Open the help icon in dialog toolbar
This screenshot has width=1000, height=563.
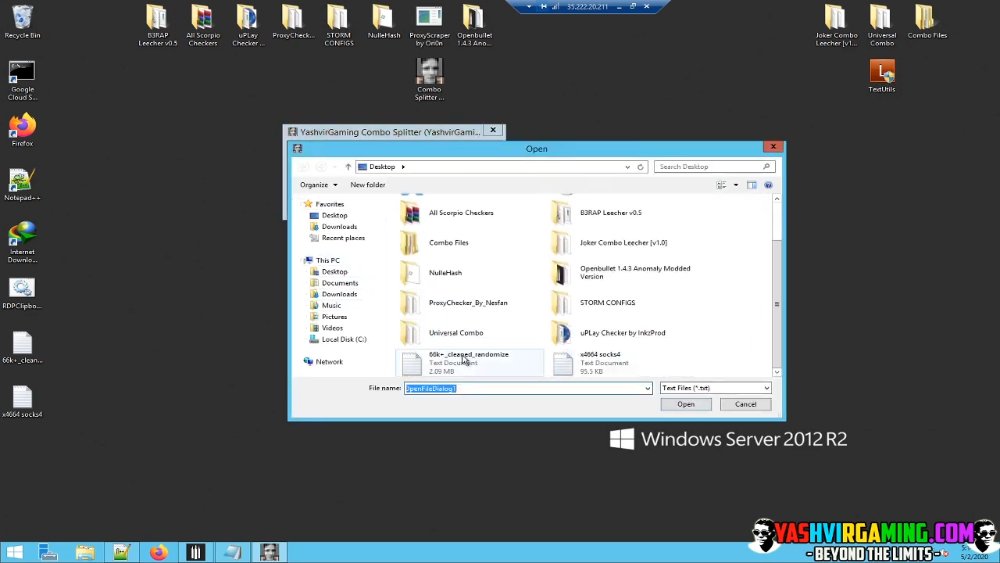768,185
